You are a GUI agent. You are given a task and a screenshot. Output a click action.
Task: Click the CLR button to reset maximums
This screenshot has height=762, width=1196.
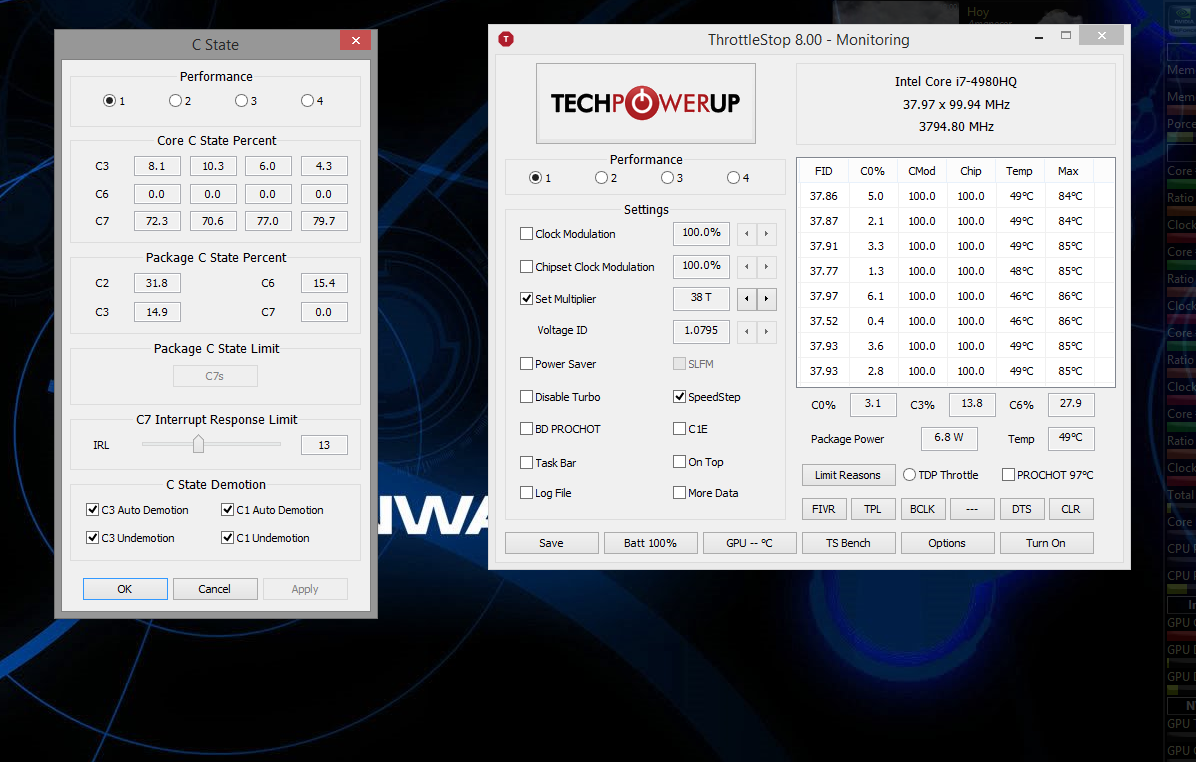pyautogui.click(x=1071, y=509)
